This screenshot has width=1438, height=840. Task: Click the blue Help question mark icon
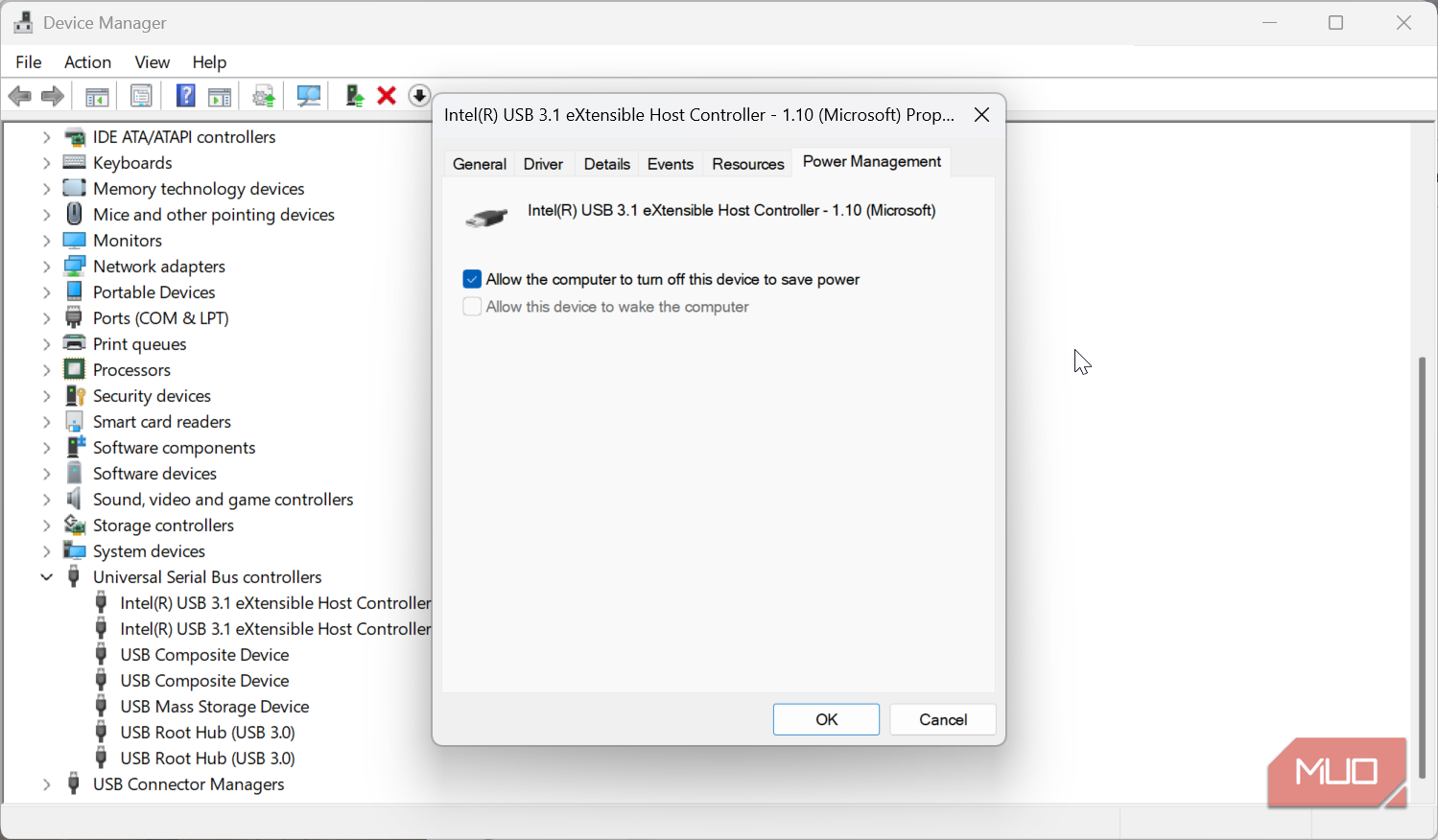tap(186, 96)
